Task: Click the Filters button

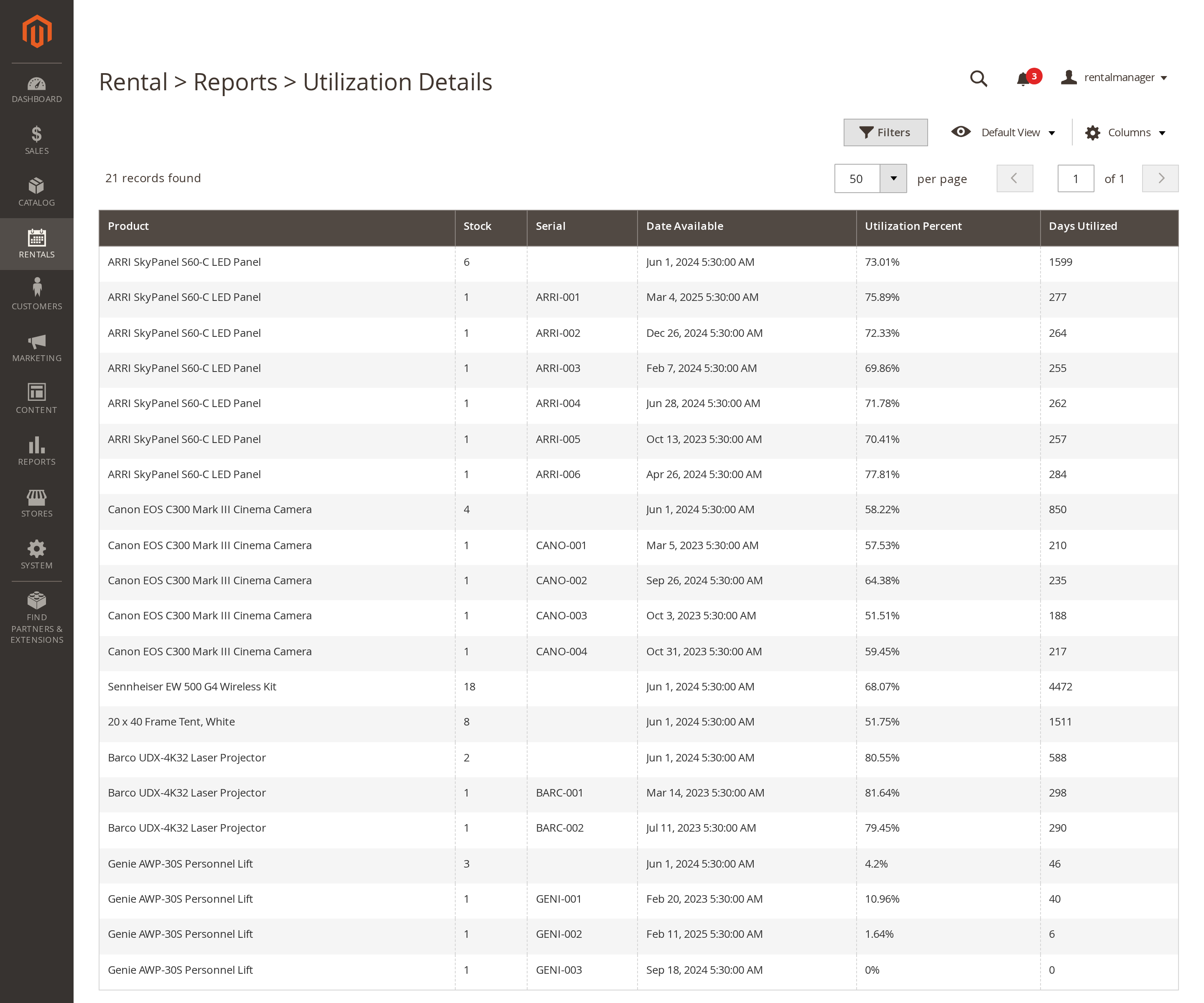Action: tap(885, 132)
